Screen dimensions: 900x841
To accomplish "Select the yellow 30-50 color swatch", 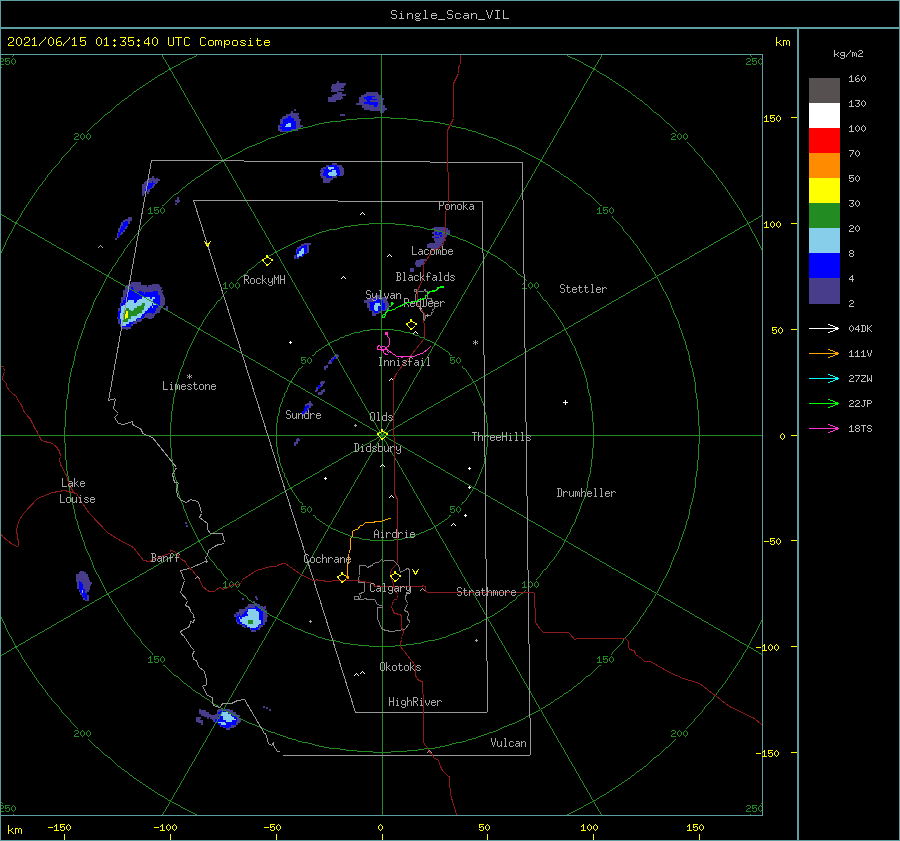I will coord(824,191).
